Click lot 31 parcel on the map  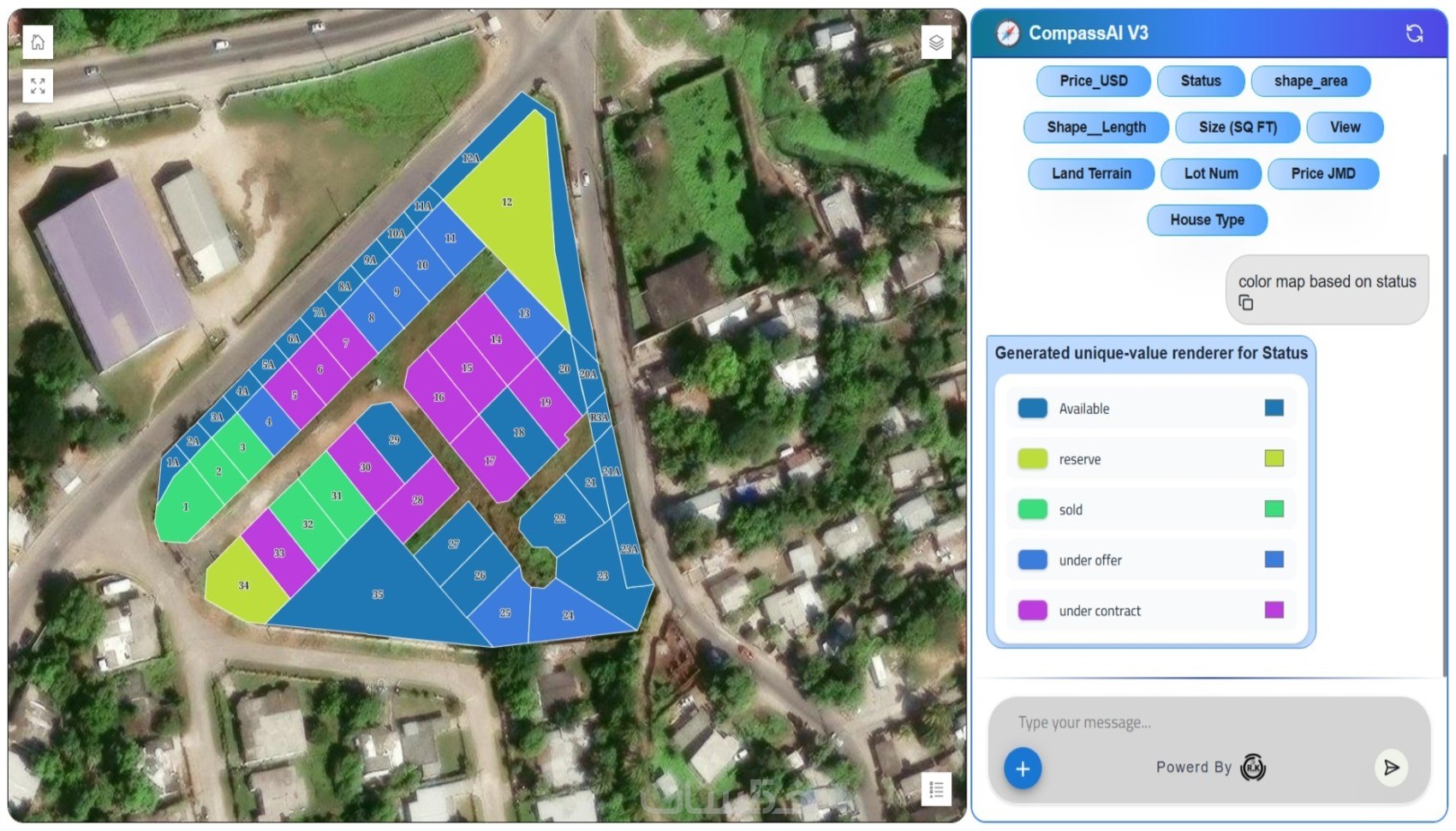336,495
